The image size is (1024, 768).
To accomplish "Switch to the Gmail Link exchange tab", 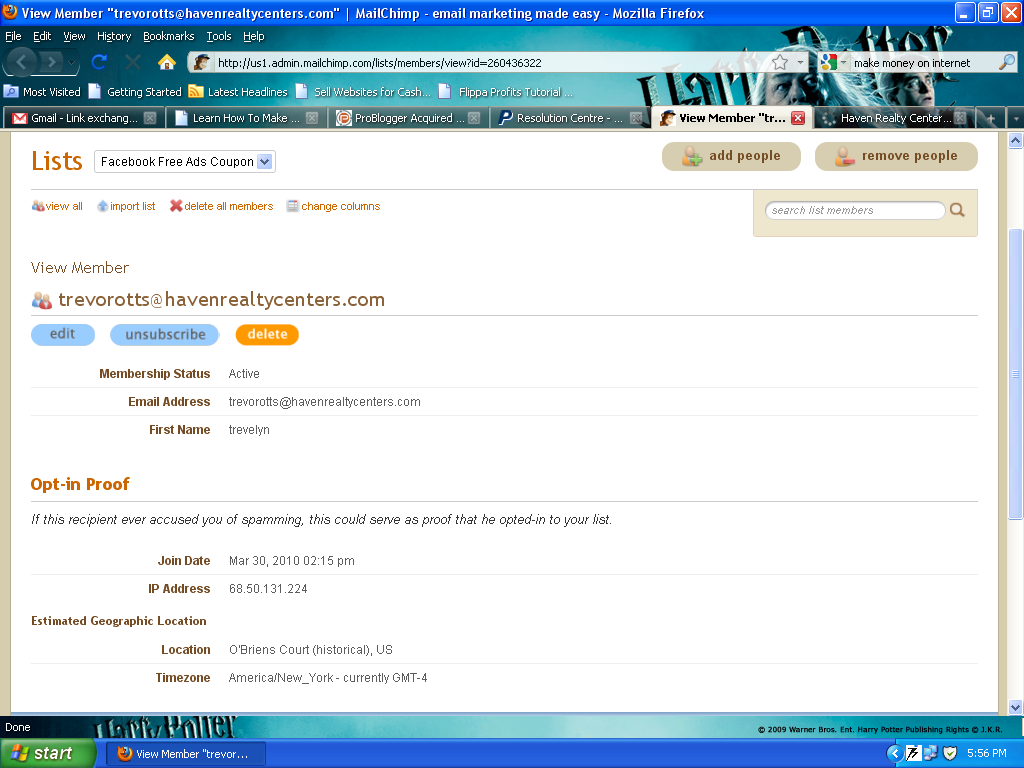I will [x=84, y=118].
